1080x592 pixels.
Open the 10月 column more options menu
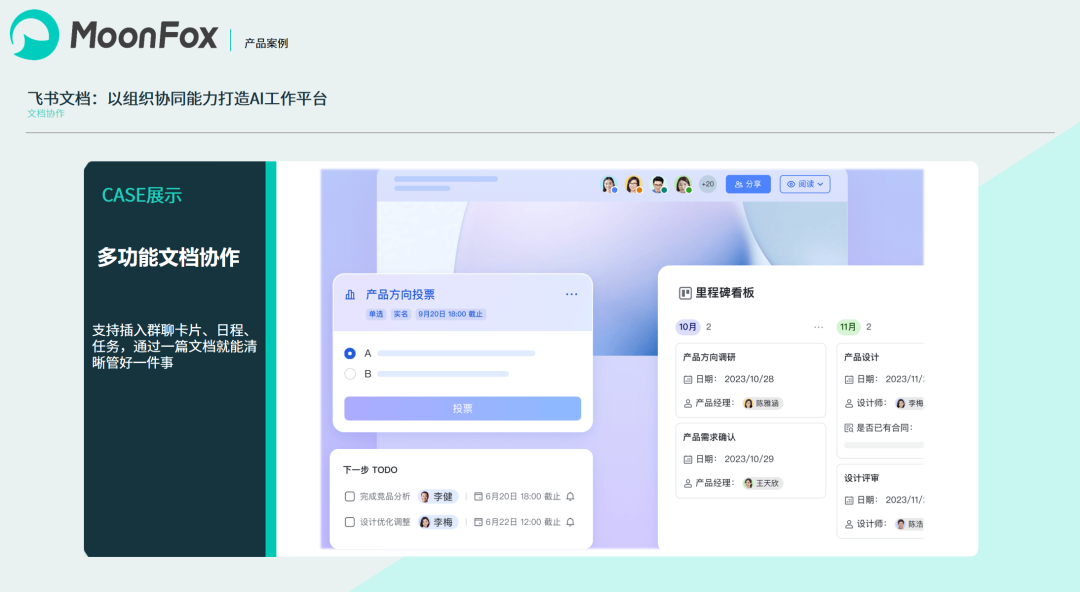818,327
